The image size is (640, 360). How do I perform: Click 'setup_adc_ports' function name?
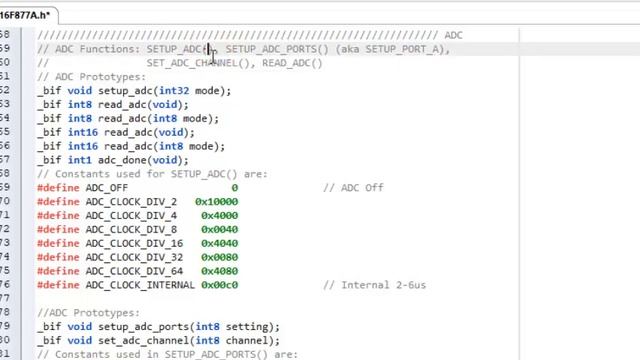click(x=143, y=327)
